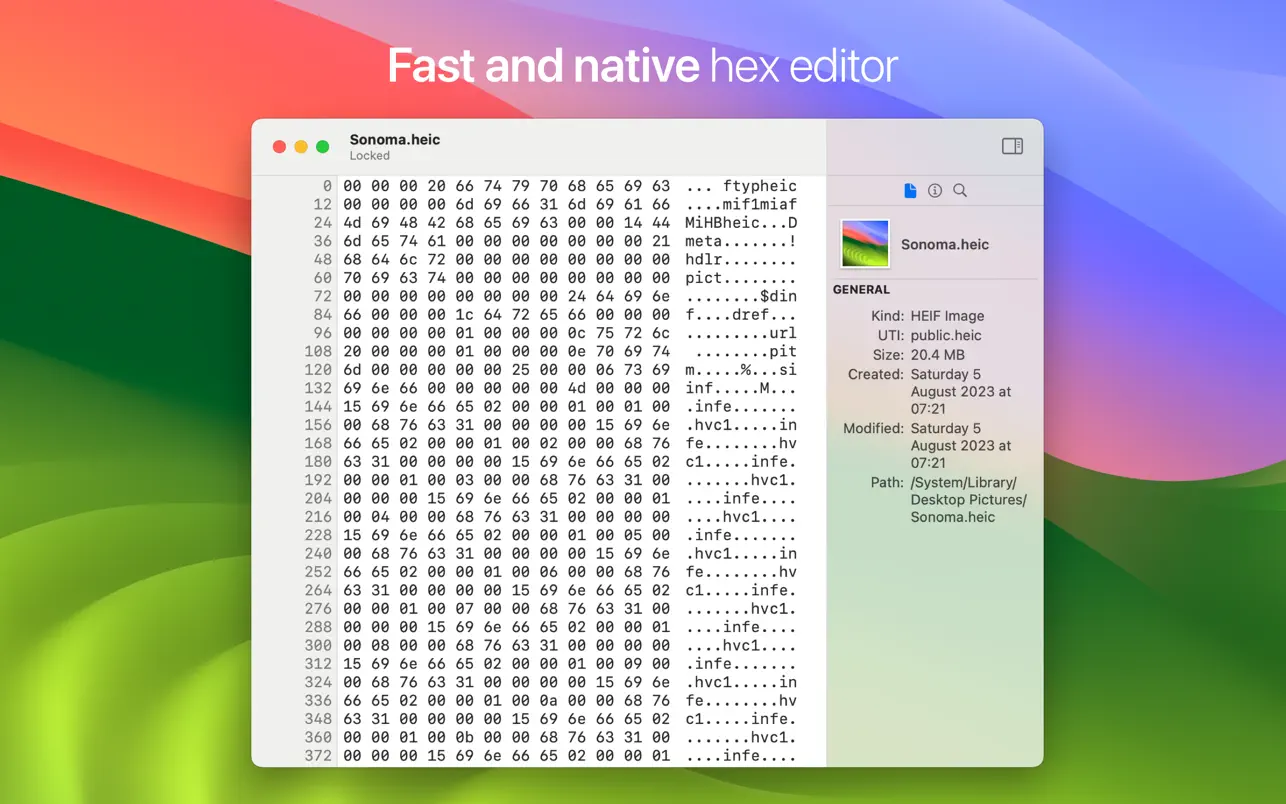Click the Sonoma.heic preview thumbnail image
This screenshot has height=804, width=1286.
[x=864, y=242]
